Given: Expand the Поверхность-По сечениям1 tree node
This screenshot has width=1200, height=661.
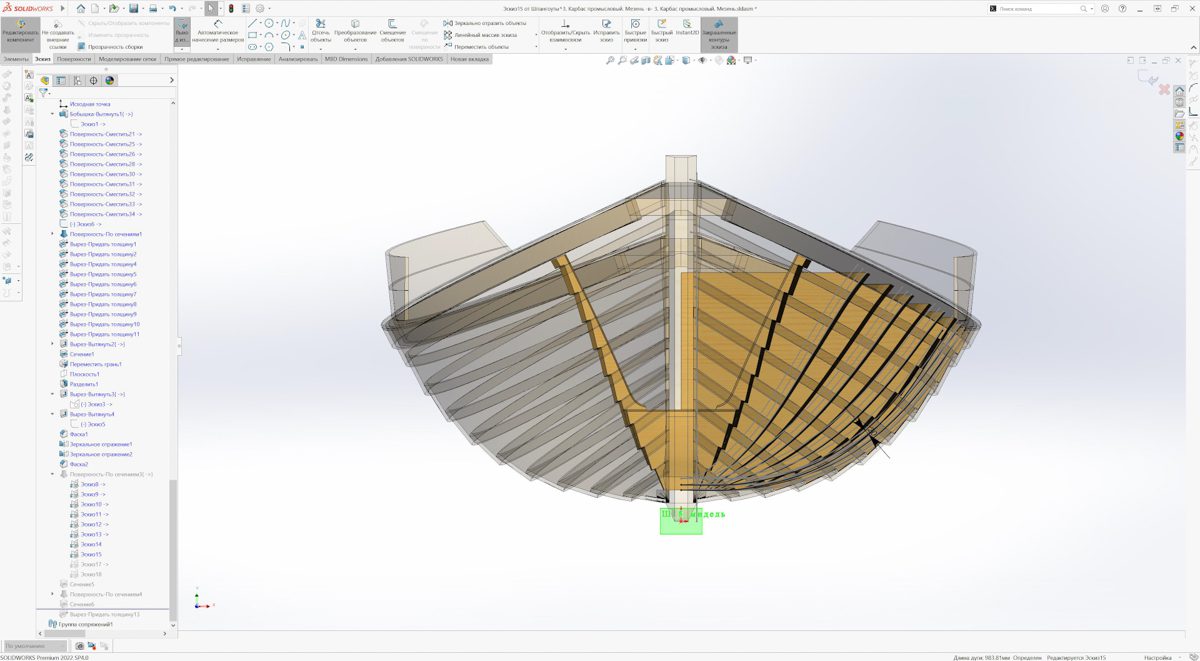Looking at the screenshot, I should 53,234.
